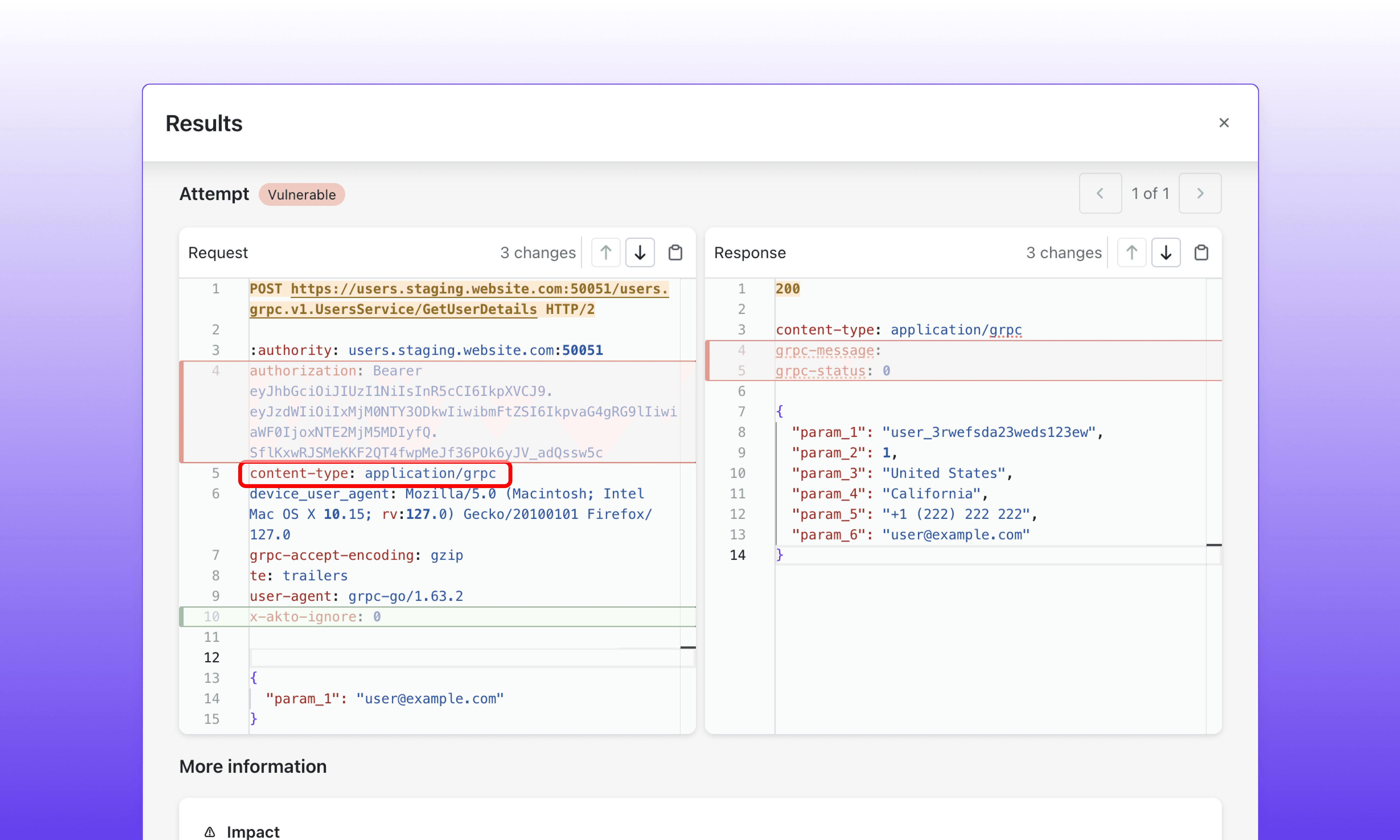Go to next attempt chevron
Image resolution: width=1400 pixels, height=840 pixels.
(1200, 193)
